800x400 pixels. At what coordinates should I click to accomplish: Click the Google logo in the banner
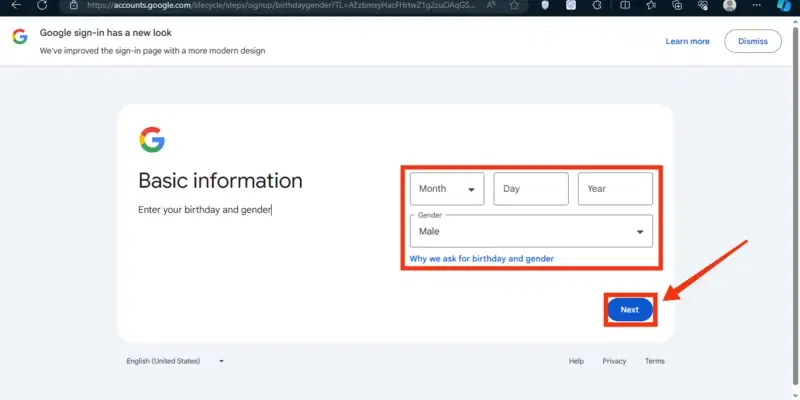pyautogui.click(x=19, y=37)
